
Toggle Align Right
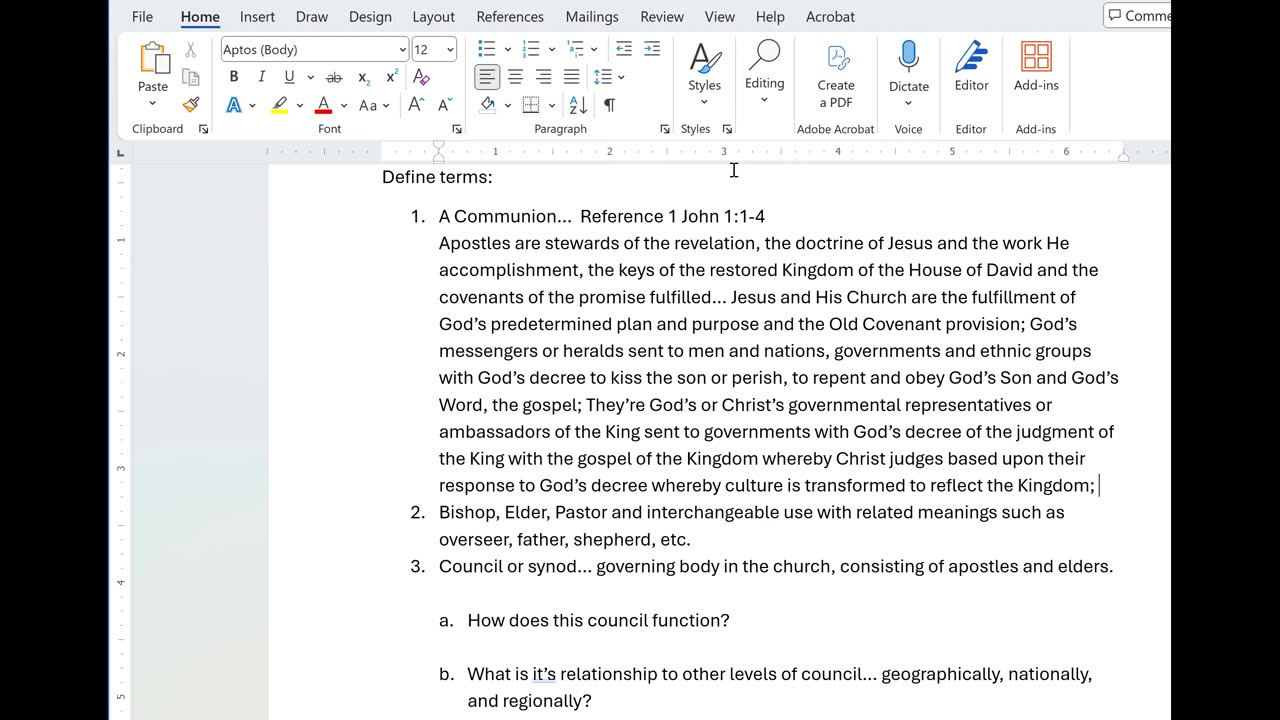(x=543, y=77)
